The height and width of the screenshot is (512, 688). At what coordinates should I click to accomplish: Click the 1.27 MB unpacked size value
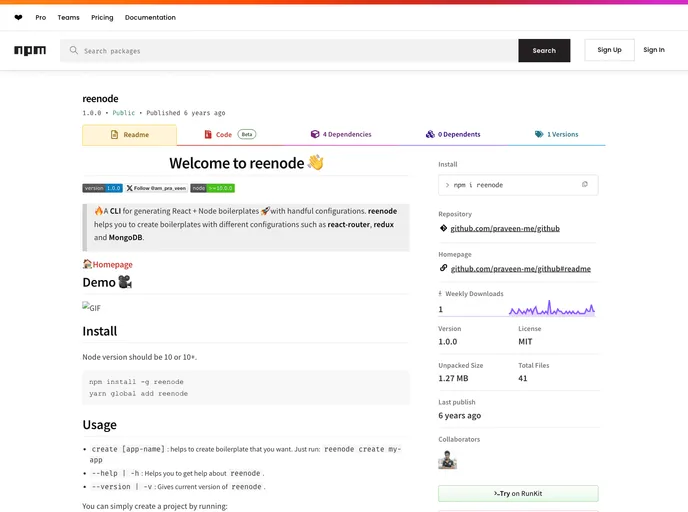pyautogui.click(x=453, y=378)
